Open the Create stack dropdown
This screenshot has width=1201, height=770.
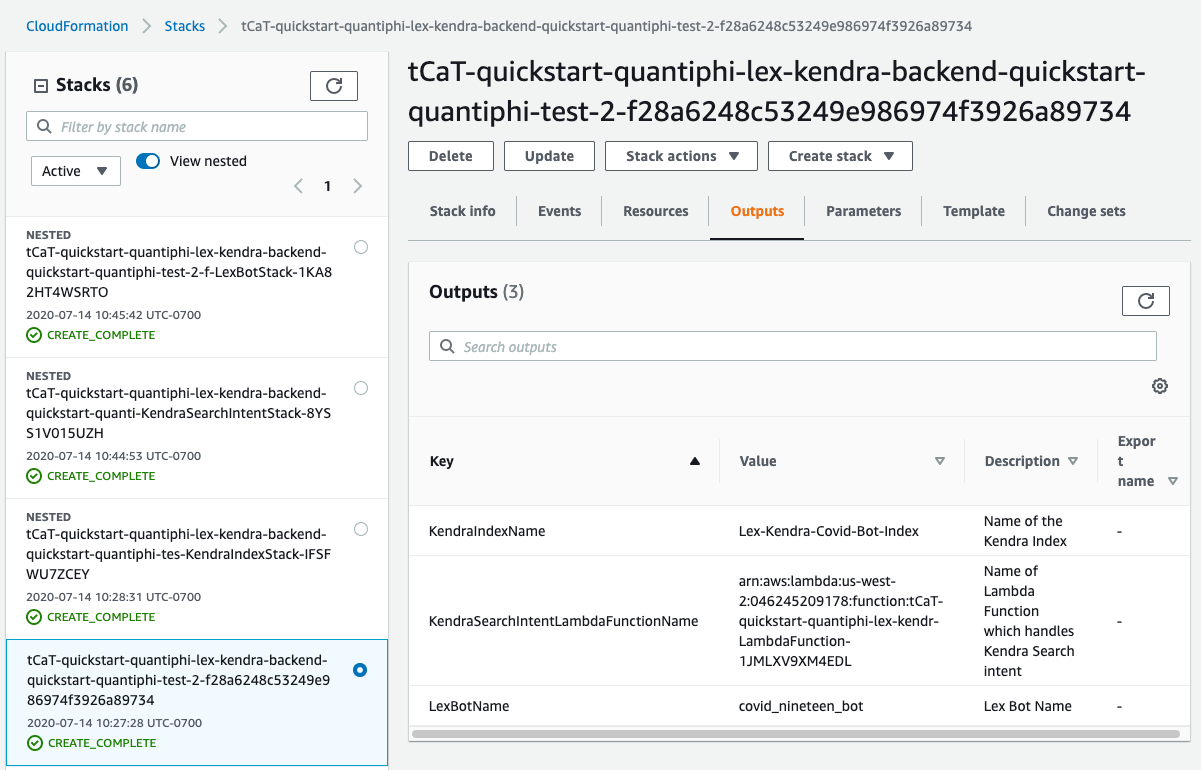840,156
